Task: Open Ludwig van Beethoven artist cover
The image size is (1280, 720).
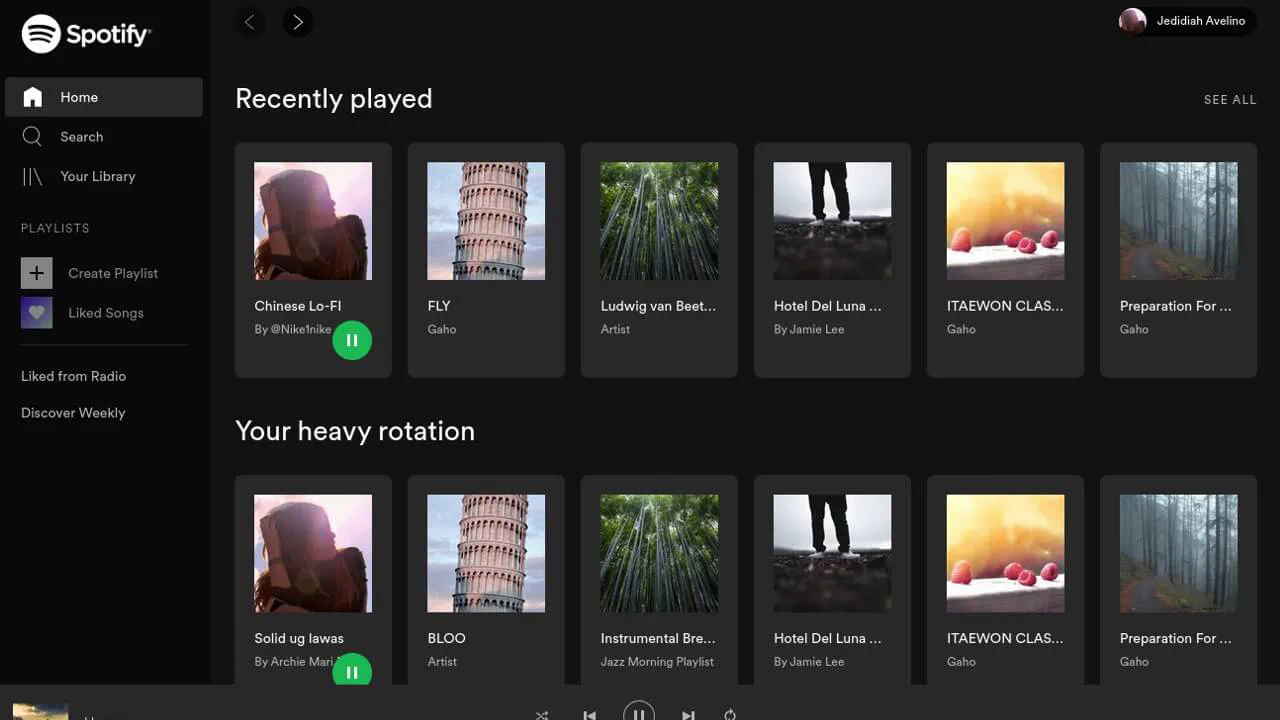Action: (x=659, y=221)
